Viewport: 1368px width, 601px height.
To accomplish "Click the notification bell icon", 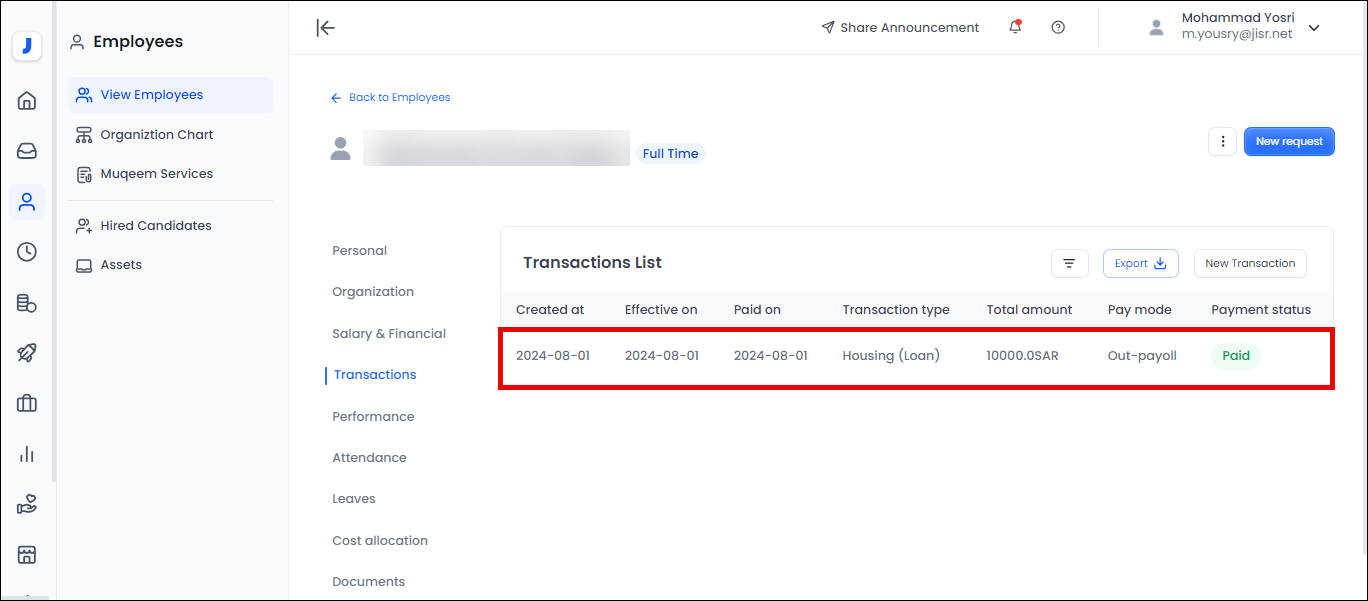I will click(x=1015, y=28).
